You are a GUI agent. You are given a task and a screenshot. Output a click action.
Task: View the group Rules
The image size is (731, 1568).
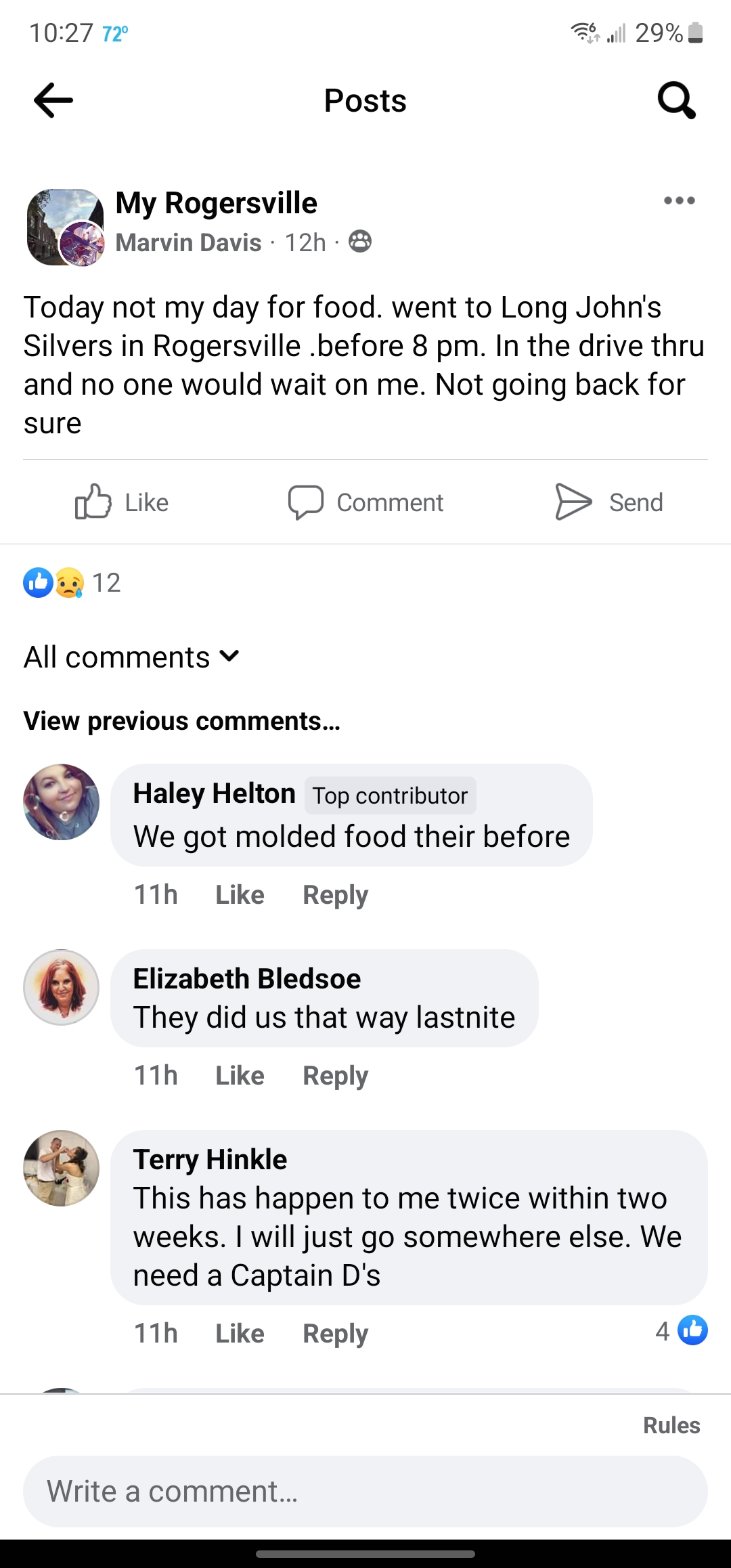click(x=671, y=1425)
